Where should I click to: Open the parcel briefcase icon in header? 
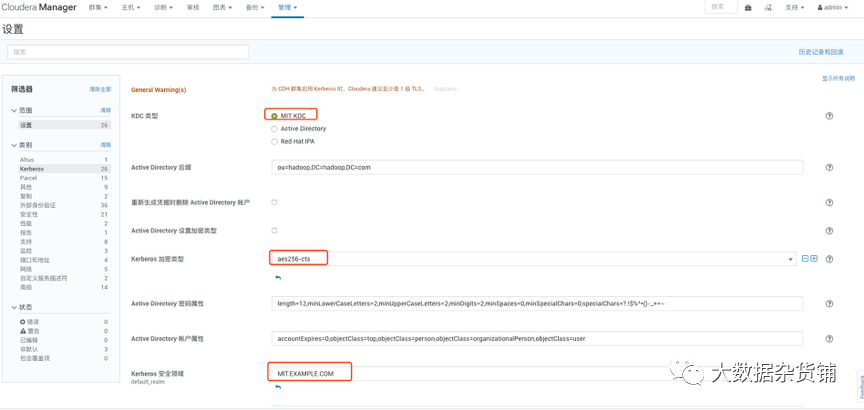(748, 8)
